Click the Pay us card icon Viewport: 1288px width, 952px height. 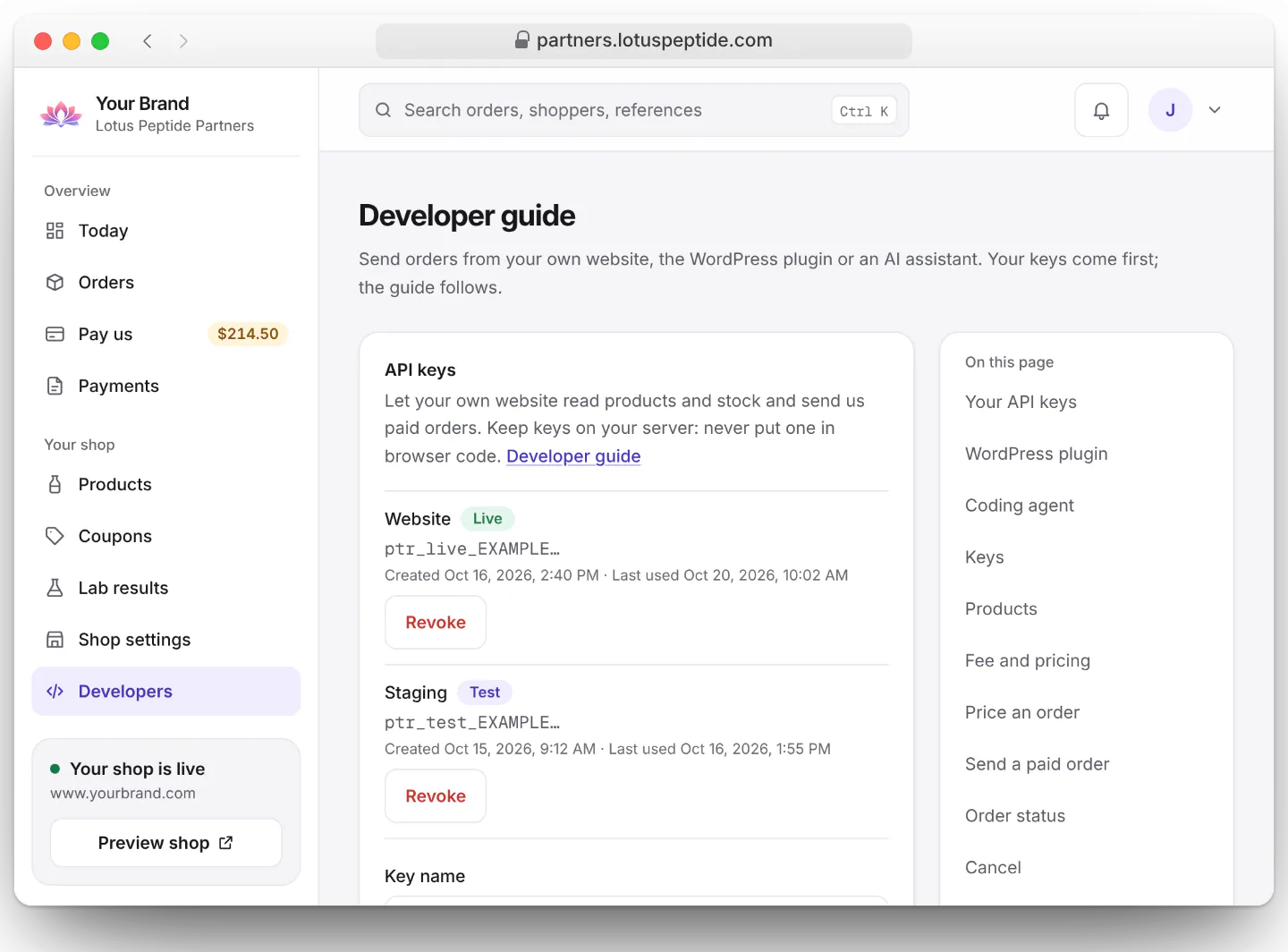(x=55, y=334)
